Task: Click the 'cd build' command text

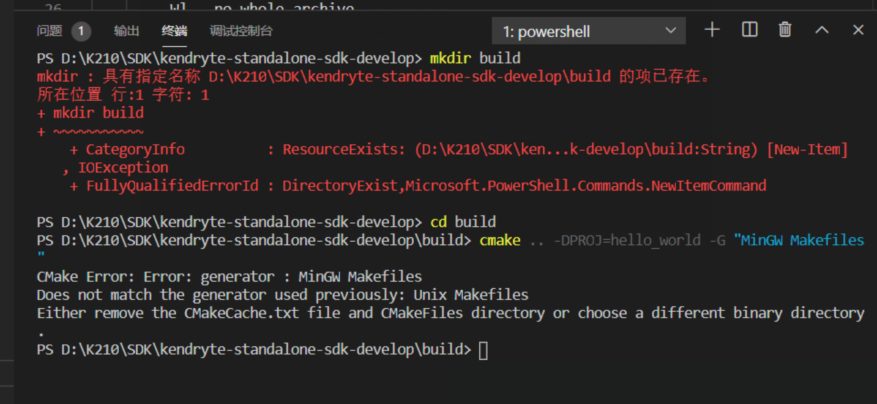Action: (463, 222)
